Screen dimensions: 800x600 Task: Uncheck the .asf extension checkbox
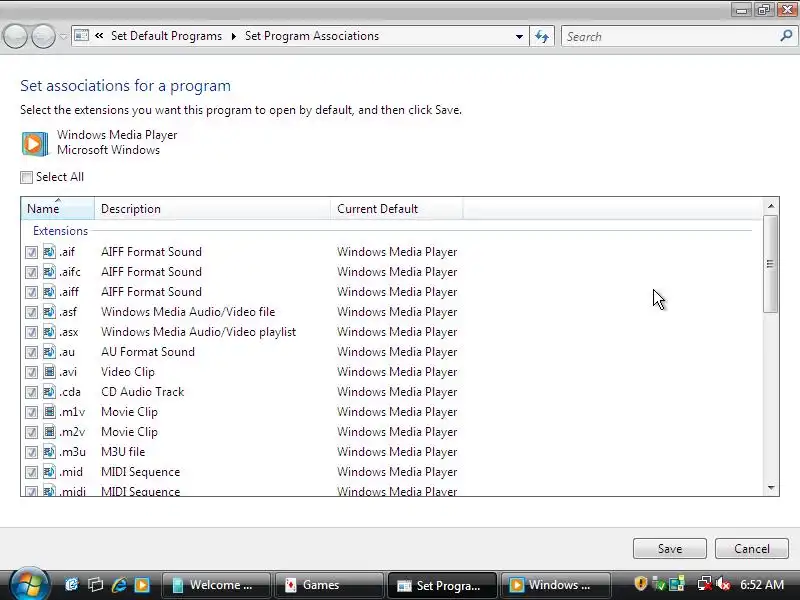(31, 312)
